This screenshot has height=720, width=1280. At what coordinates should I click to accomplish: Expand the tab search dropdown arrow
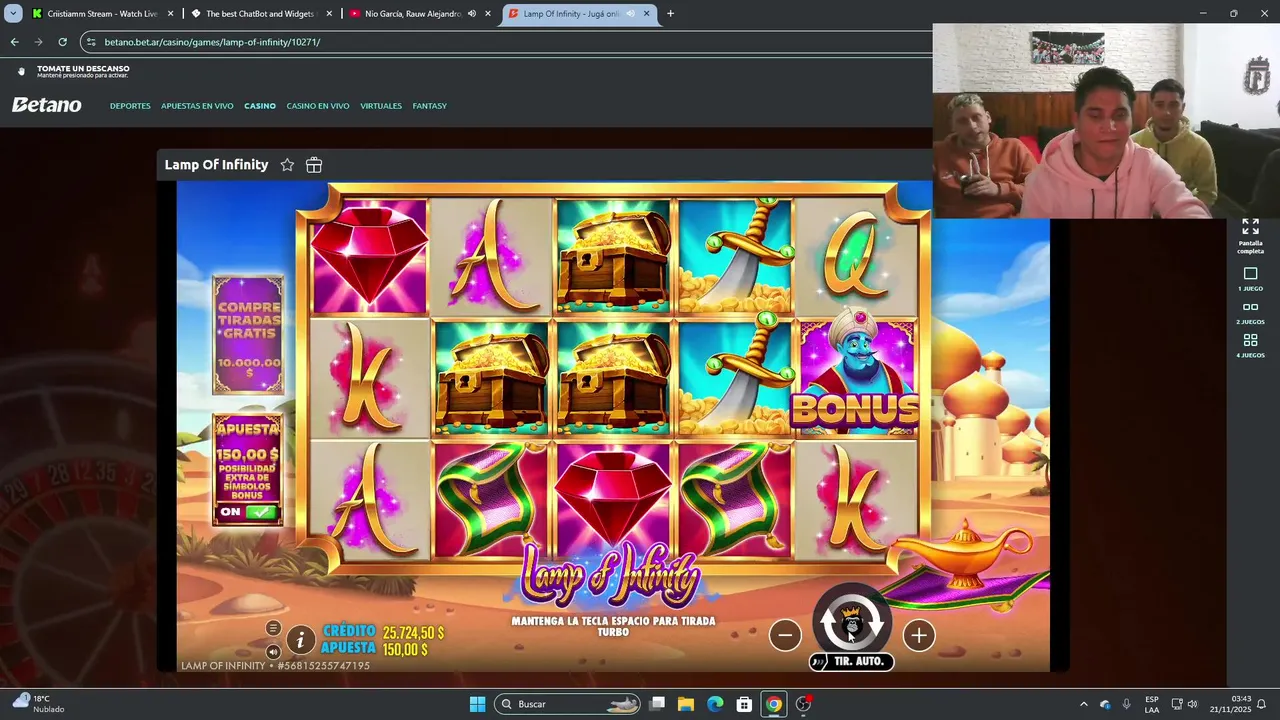coord(13,14)
